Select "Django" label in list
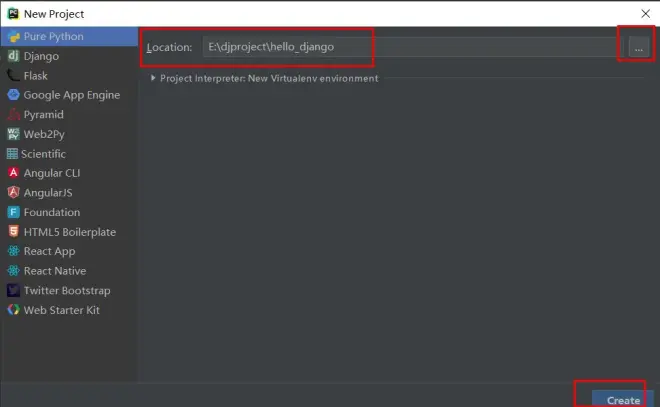The width and height of the screenshot is (660, 407). (41, 56)
